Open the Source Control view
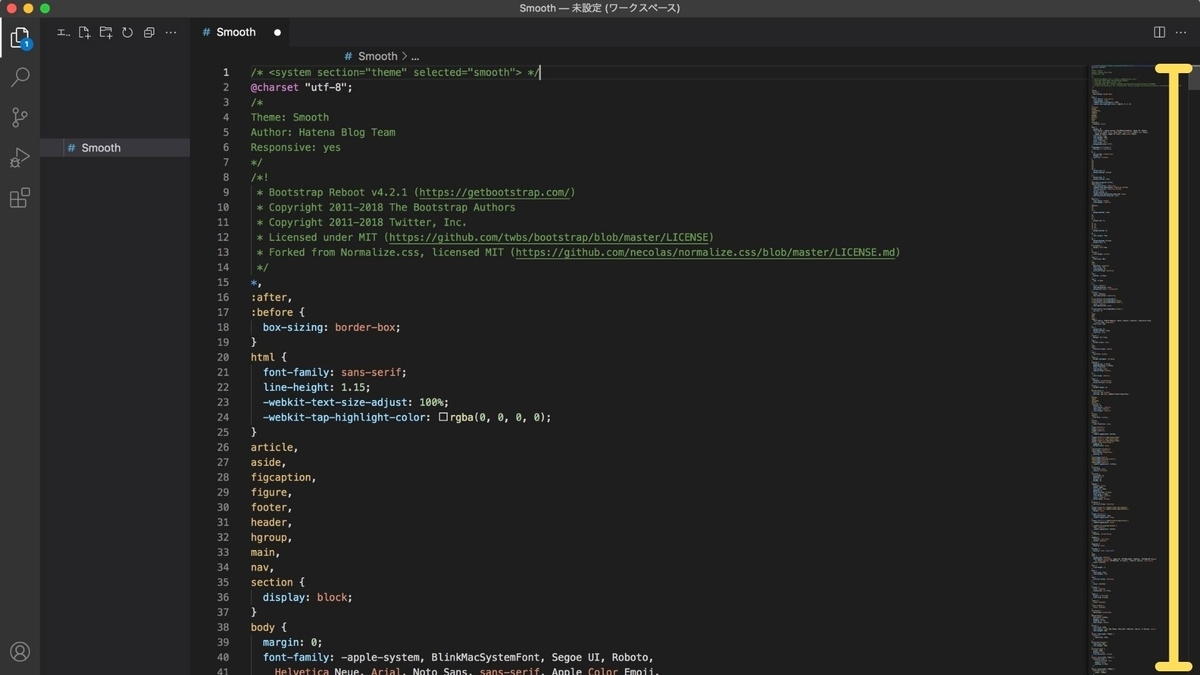This screenshot has height=675, width=1200. pos(19,117)
